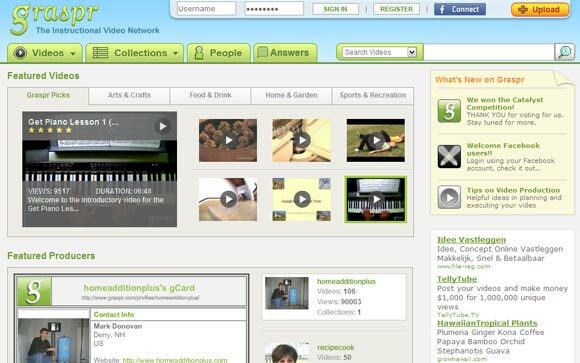
Task: Click the 'Contact Info' header
Action: pos(114,315)
